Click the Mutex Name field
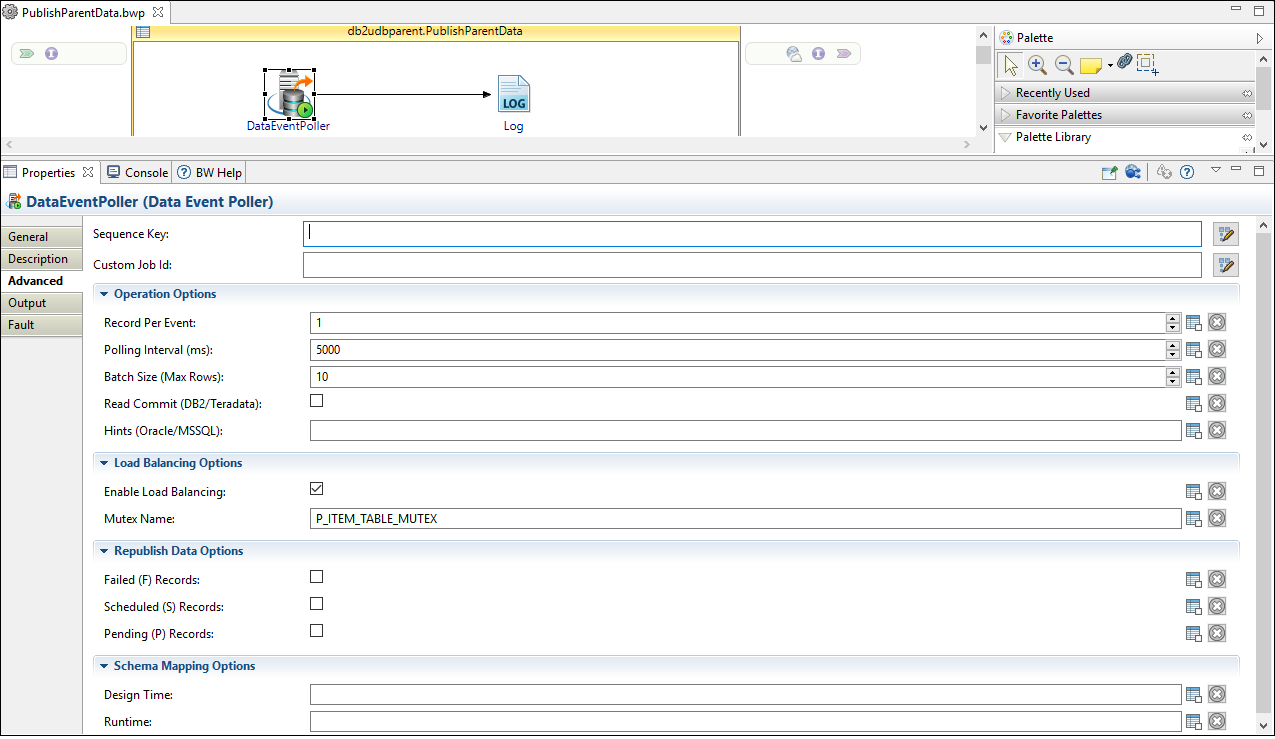This screenshot has width=1275, height=739. point(746,519)
